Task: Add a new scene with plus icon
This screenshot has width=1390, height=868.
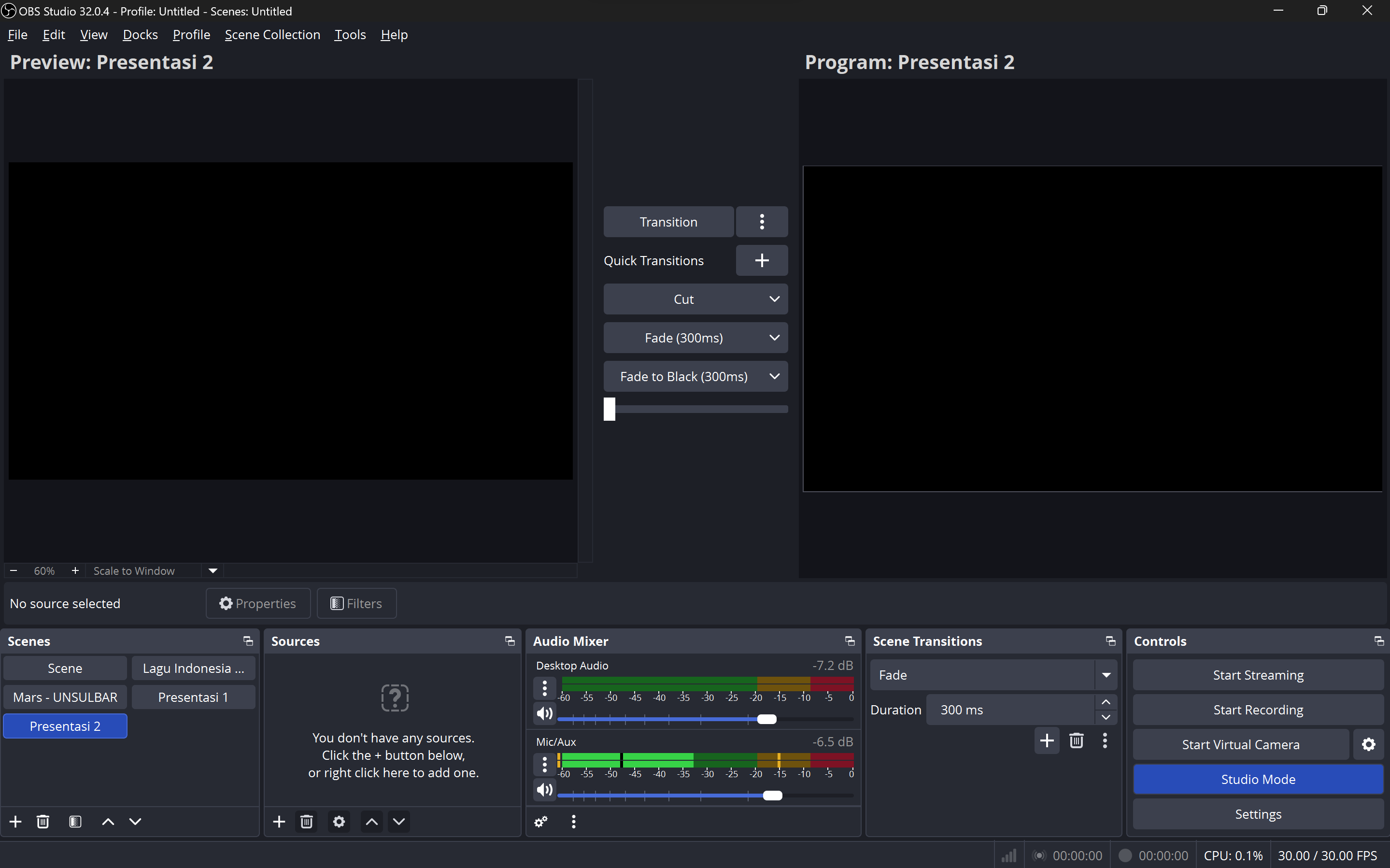Action: [15, 822]
